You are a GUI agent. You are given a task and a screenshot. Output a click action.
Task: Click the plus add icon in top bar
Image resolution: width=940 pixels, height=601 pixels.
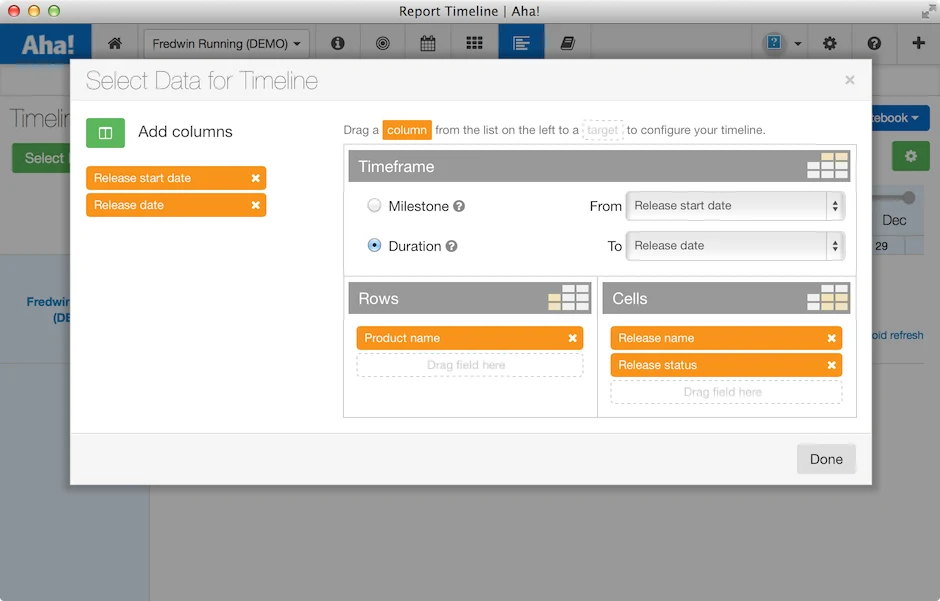(918, 43)
